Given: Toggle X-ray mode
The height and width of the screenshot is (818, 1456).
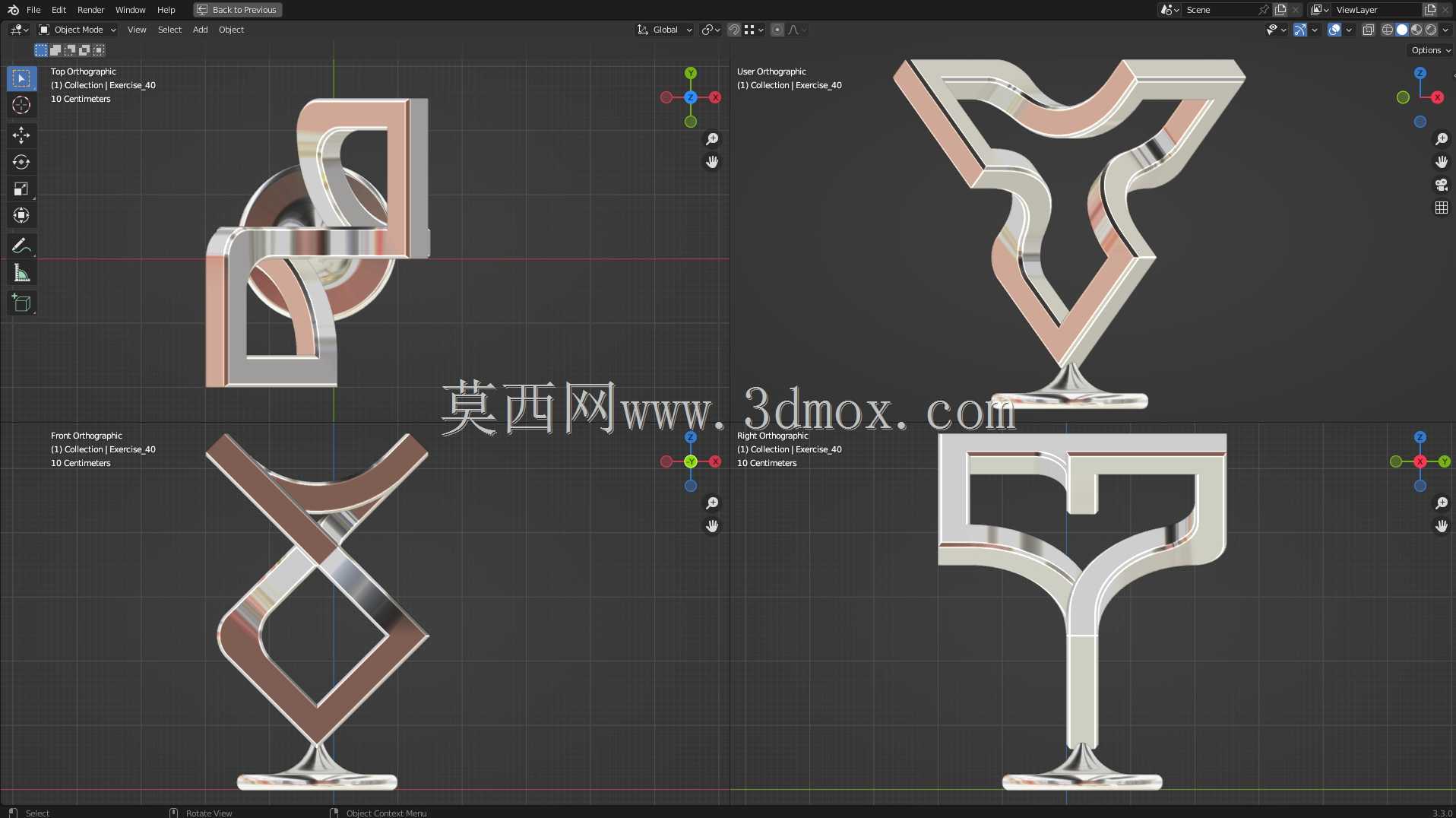Looking at the screenshot, I should click(x=1368, y=30).
